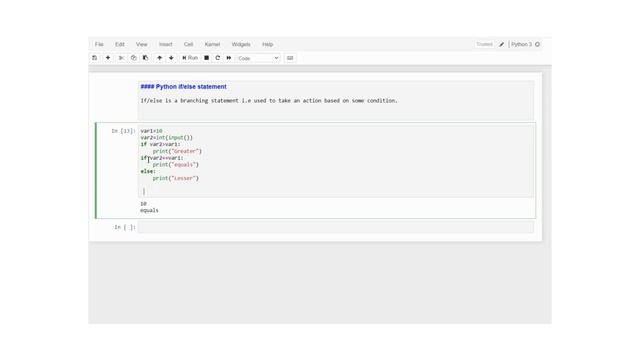Click the pencil edit mode icon
This screenshot has height=360, width=640.
[x=501, y=44]
